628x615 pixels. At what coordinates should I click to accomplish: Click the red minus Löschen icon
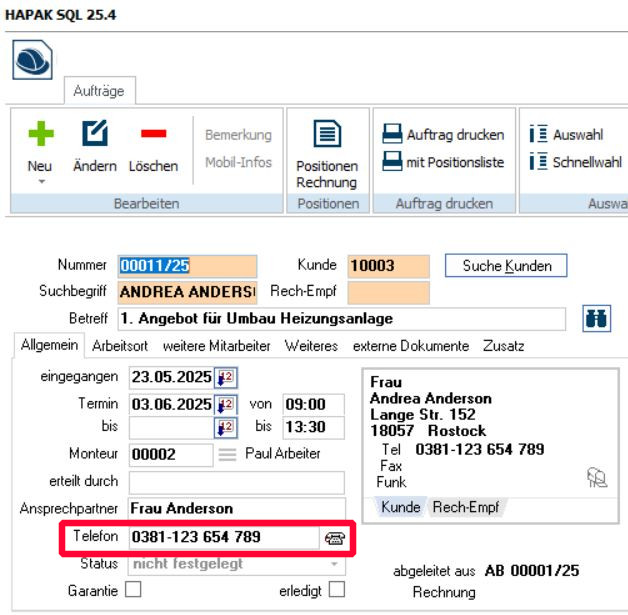pyautogui.click(x=152, y=134)
